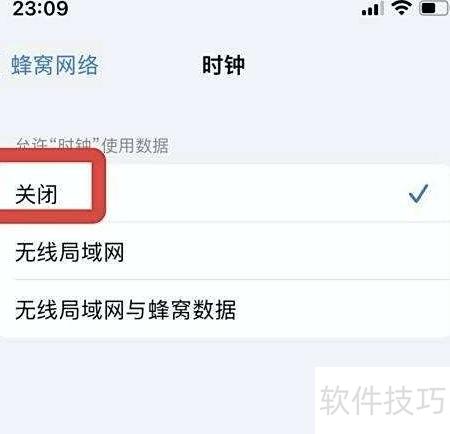Tap the middle of the 关闭 row
450x434 pixels.
point(225,193)
